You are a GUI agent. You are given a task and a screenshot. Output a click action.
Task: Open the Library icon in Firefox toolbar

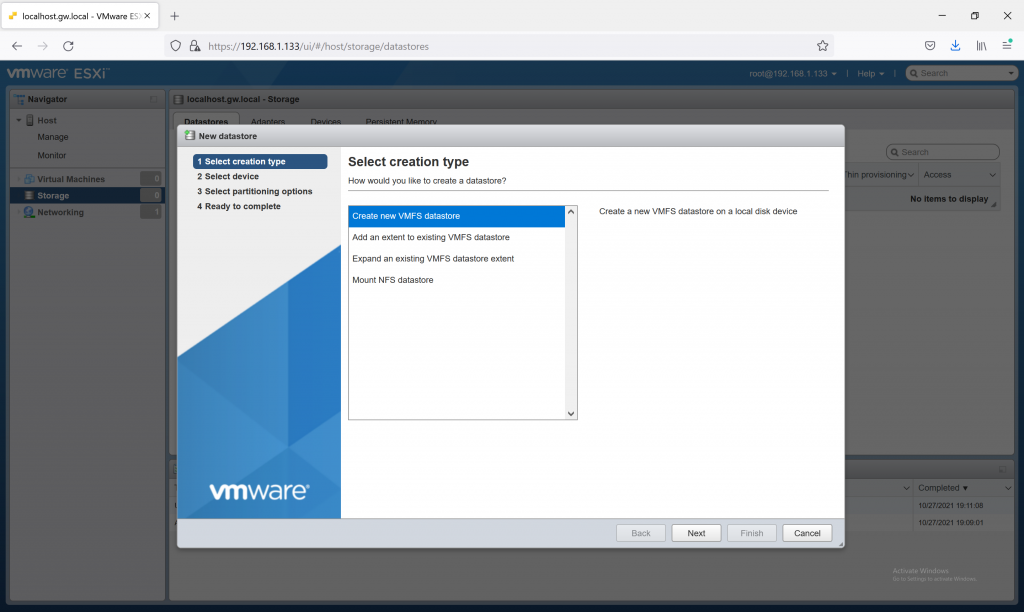tap(981, 46)
